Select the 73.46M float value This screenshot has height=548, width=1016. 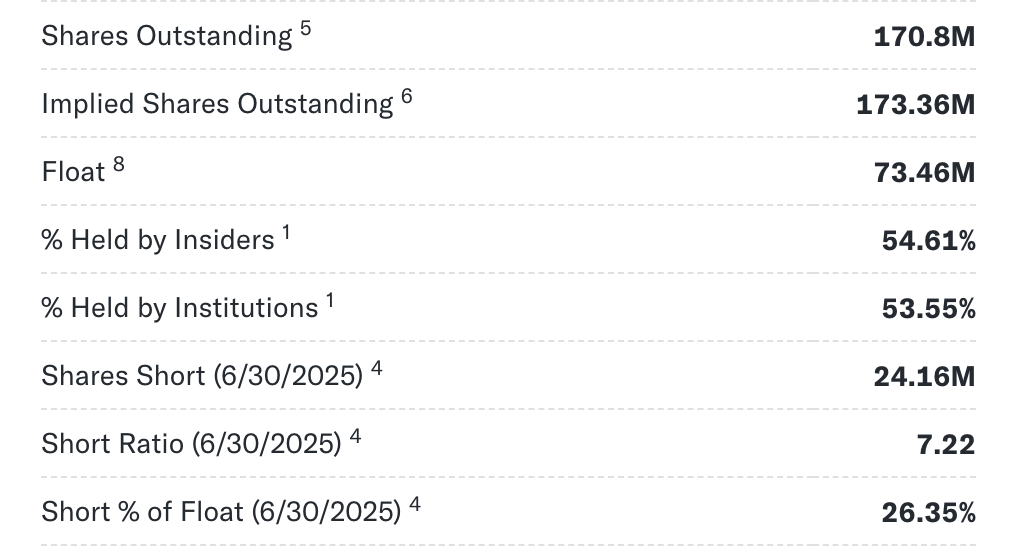924,173
